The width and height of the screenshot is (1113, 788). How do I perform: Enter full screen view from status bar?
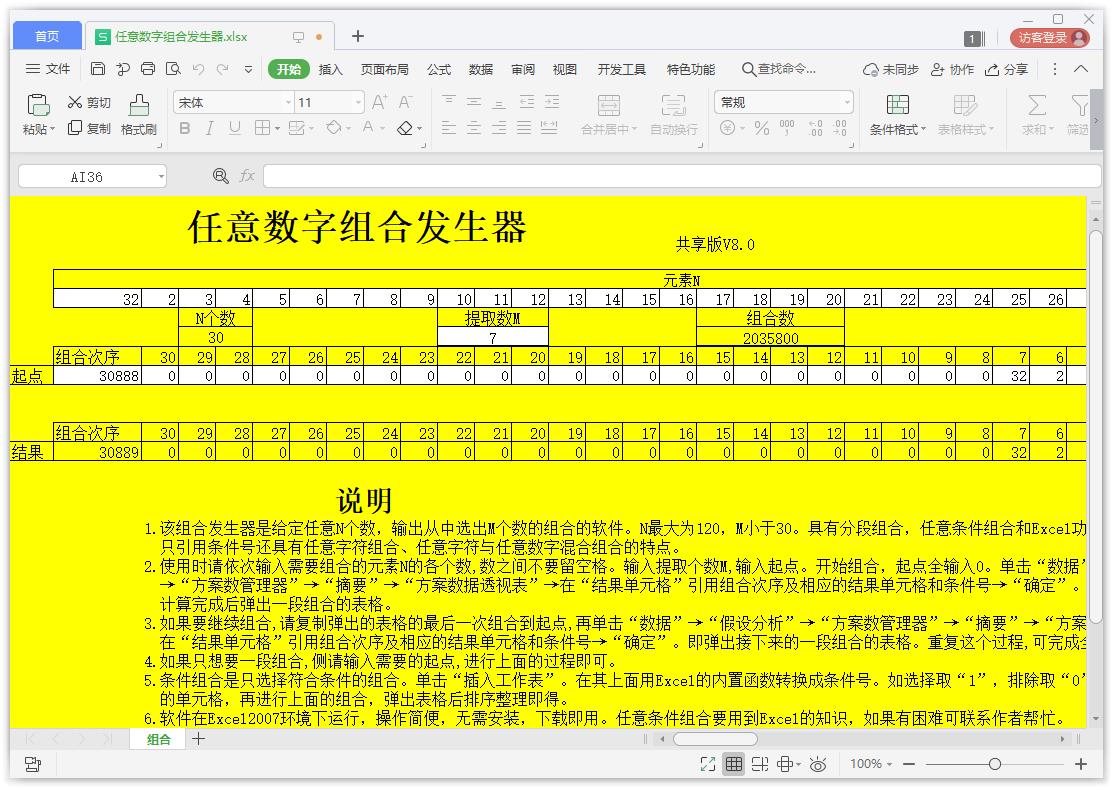(708, 764)
